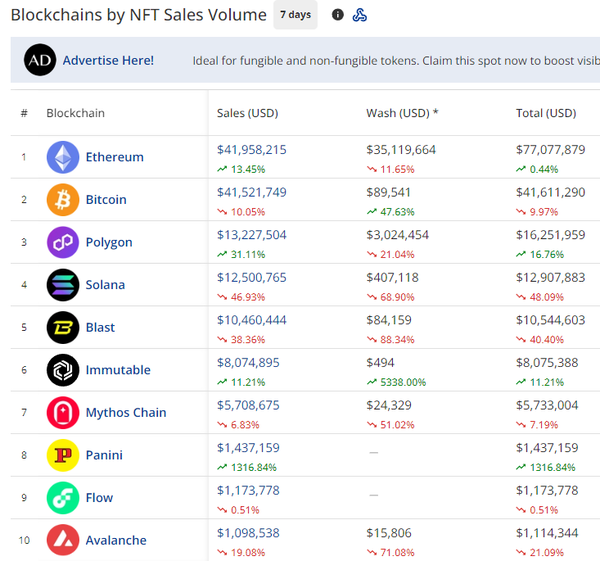This screenshot has height=561, width=600.
Task: Open the 7 days time range selector
Action: pyautogui.click(x=295, y=15)
